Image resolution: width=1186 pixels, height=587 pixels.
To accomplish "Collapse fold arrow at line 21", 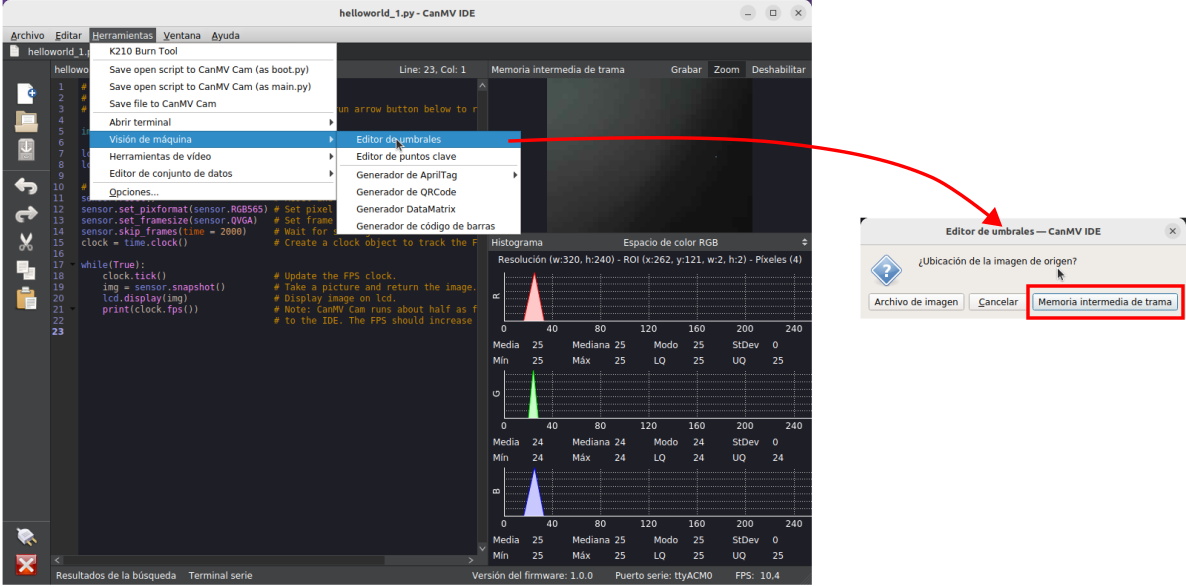I will click(73, 309).
